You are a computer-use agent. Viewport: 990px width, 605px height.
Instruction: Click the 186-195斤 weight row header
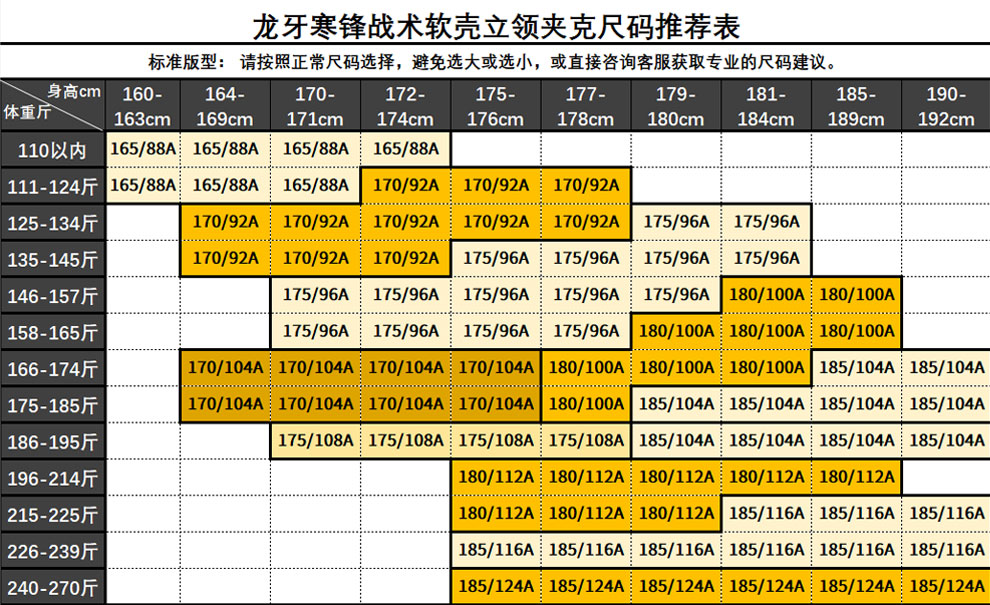52,441
